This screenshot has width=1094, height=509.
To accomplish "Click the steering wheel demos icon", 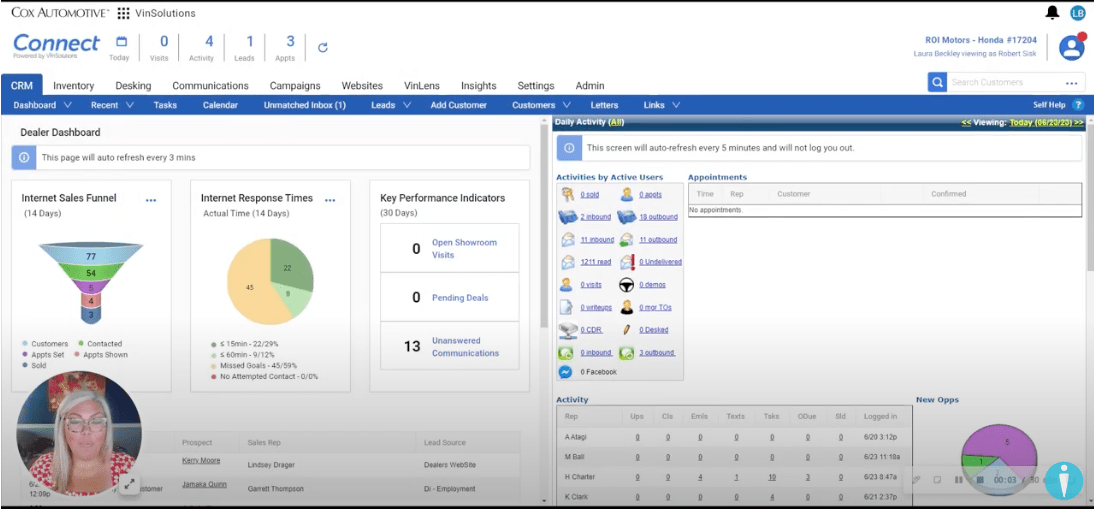I will pyautogui.click(x=627, y=284).
